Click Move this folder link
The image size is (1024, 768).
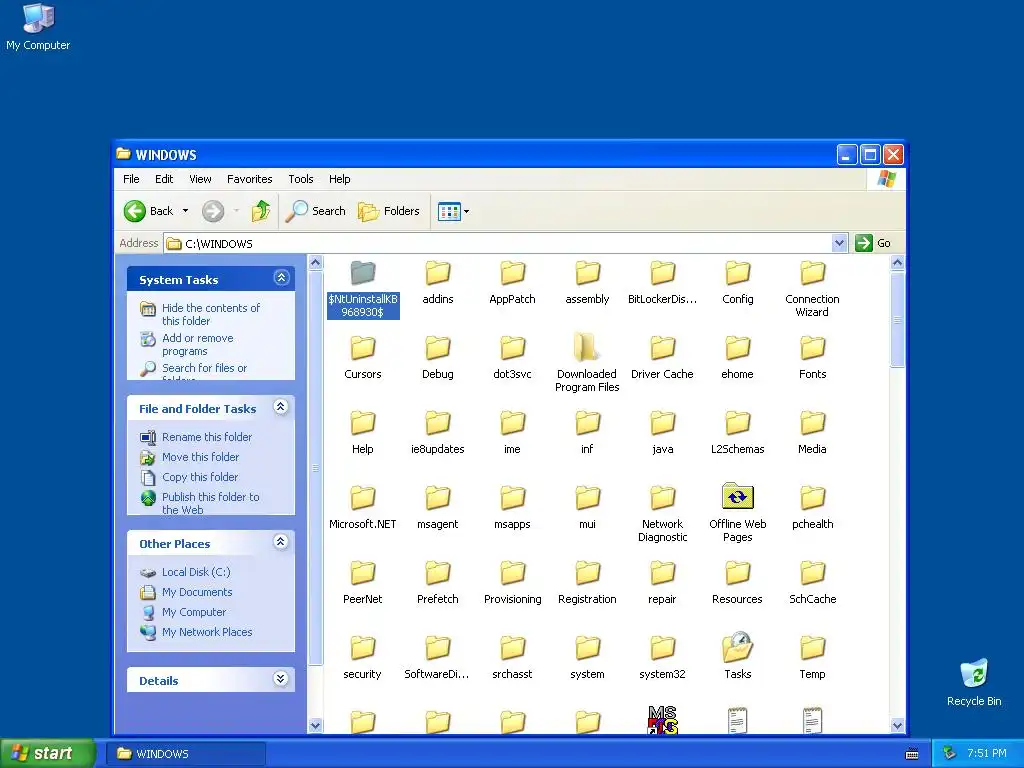pyautogui.click(x=200, y=457)
